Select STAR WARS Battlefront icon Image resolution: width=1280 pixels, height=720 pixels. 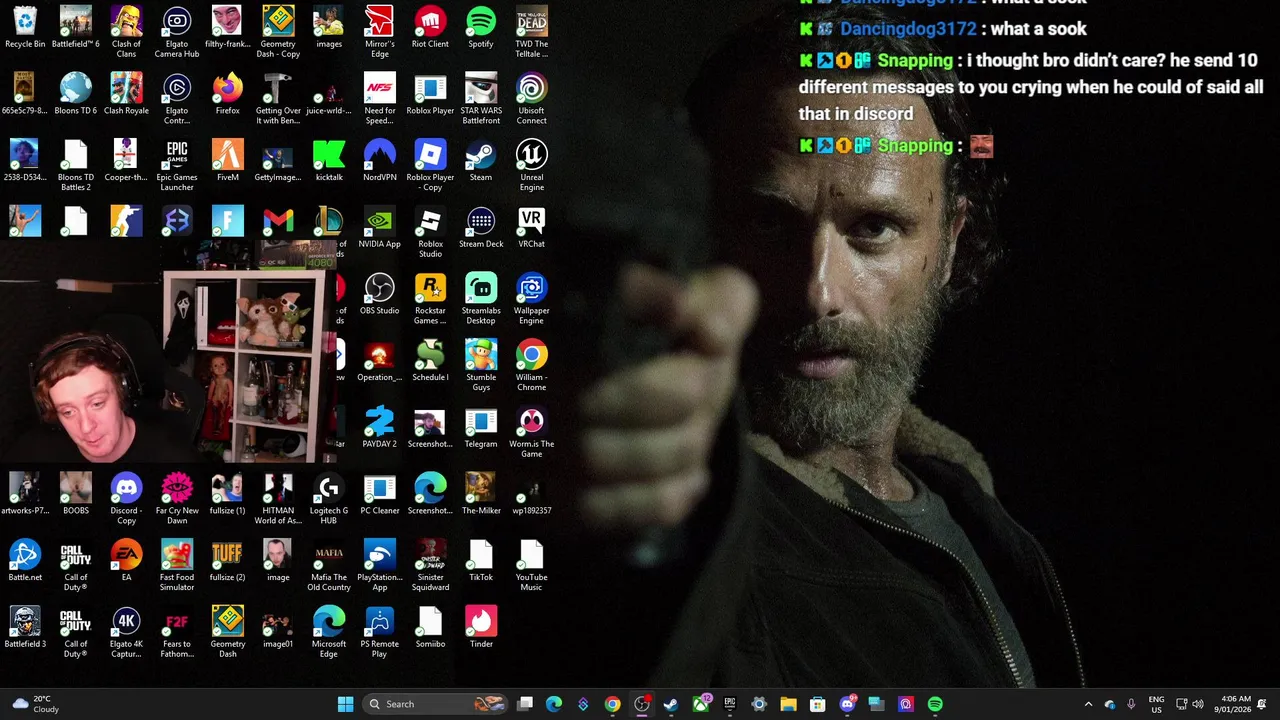(481, 99)
